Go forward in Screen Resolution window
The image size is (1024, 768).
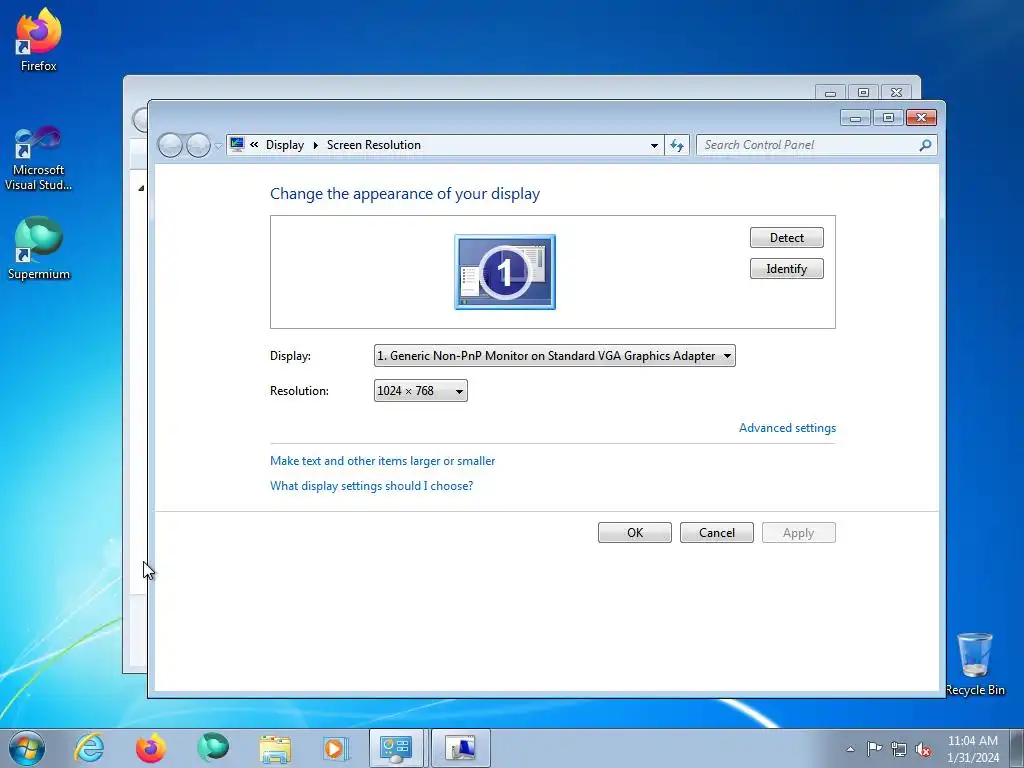198,145
